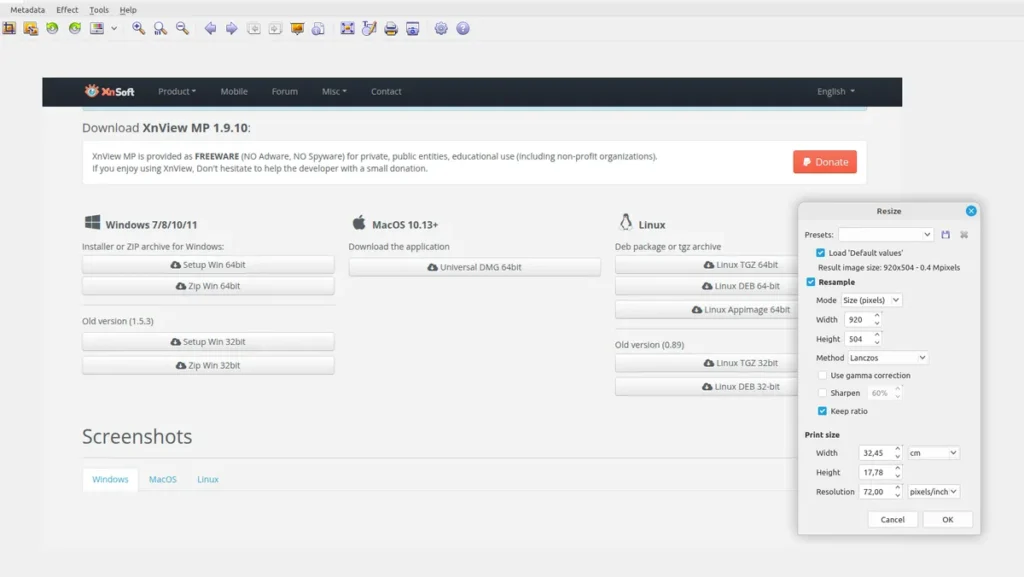Open the print size cm unit dropdown

[933, 453]
